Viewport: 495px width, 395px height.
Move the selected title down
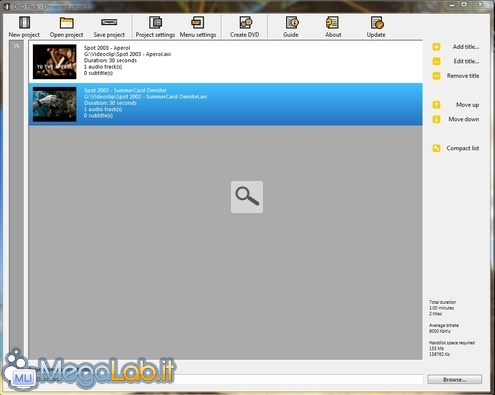coord(456,119)
